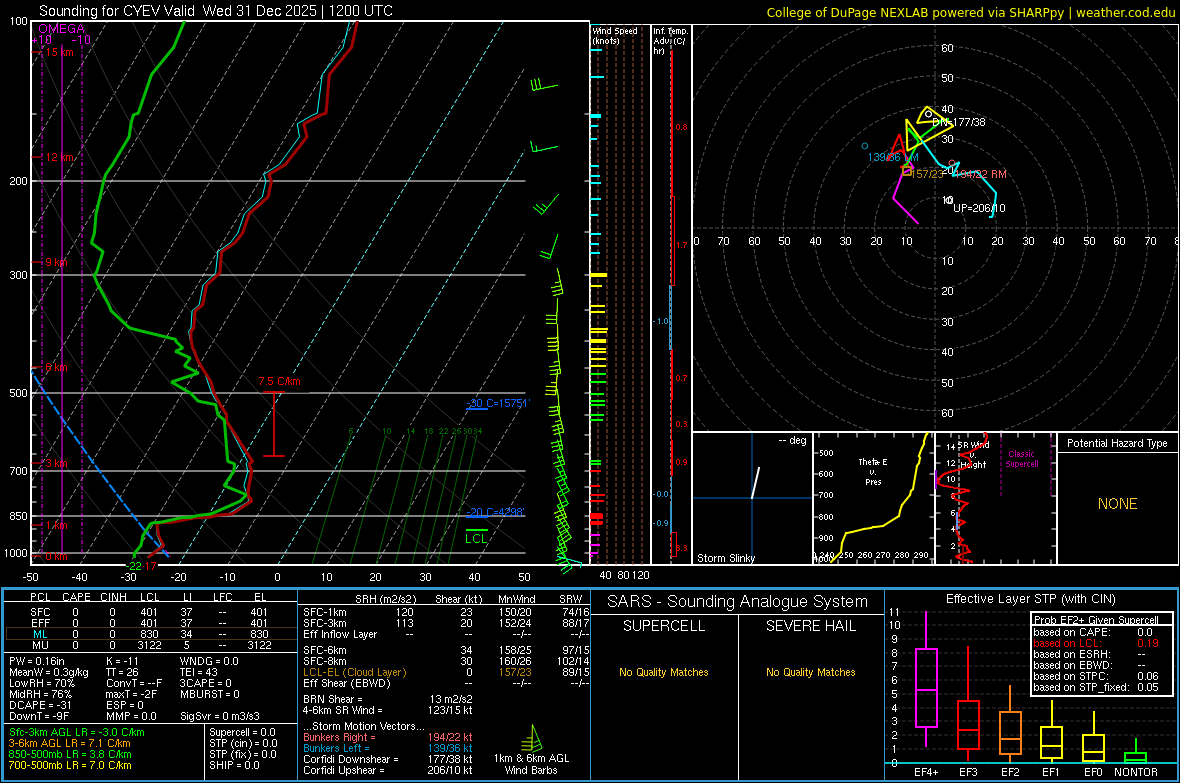
Task: Click the 'SHIP = 0.0' value
Action: click(234, 765)
